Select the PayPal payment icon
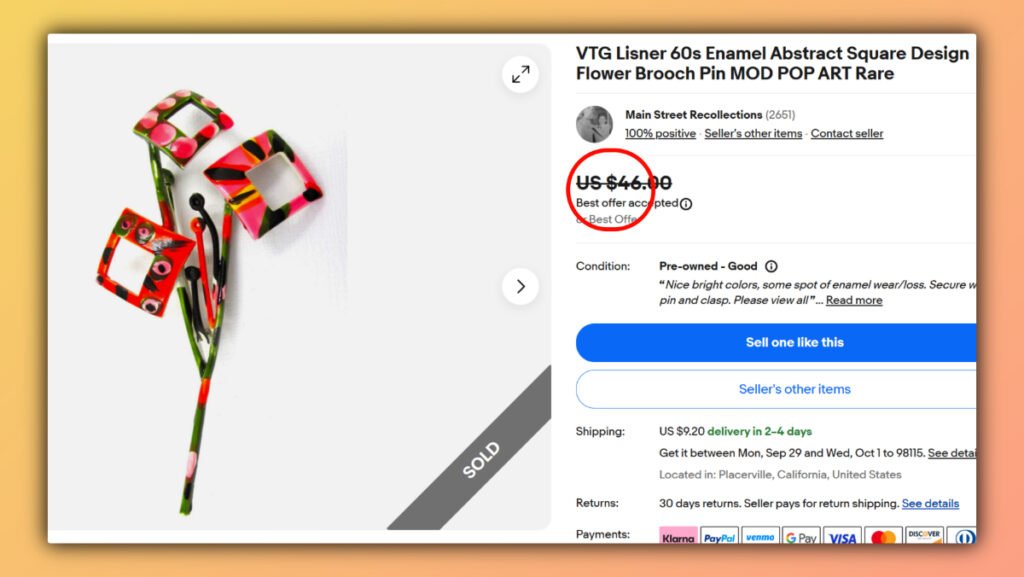This screenshot has width=1024, height=577. point(719,536)
